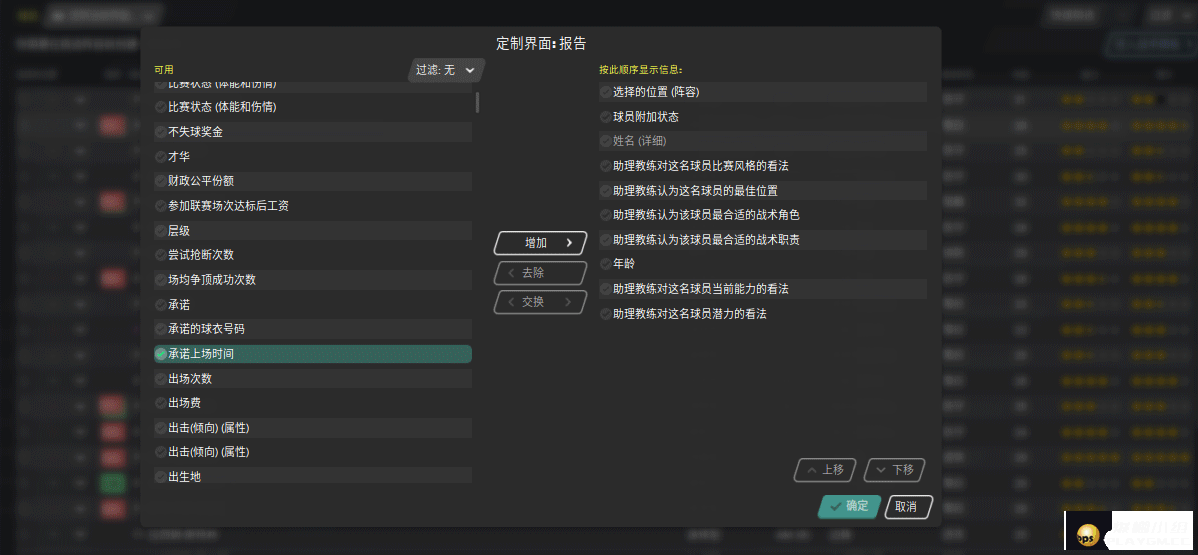
Task: Select the 出场费 row text
Action: coord(184,403)
